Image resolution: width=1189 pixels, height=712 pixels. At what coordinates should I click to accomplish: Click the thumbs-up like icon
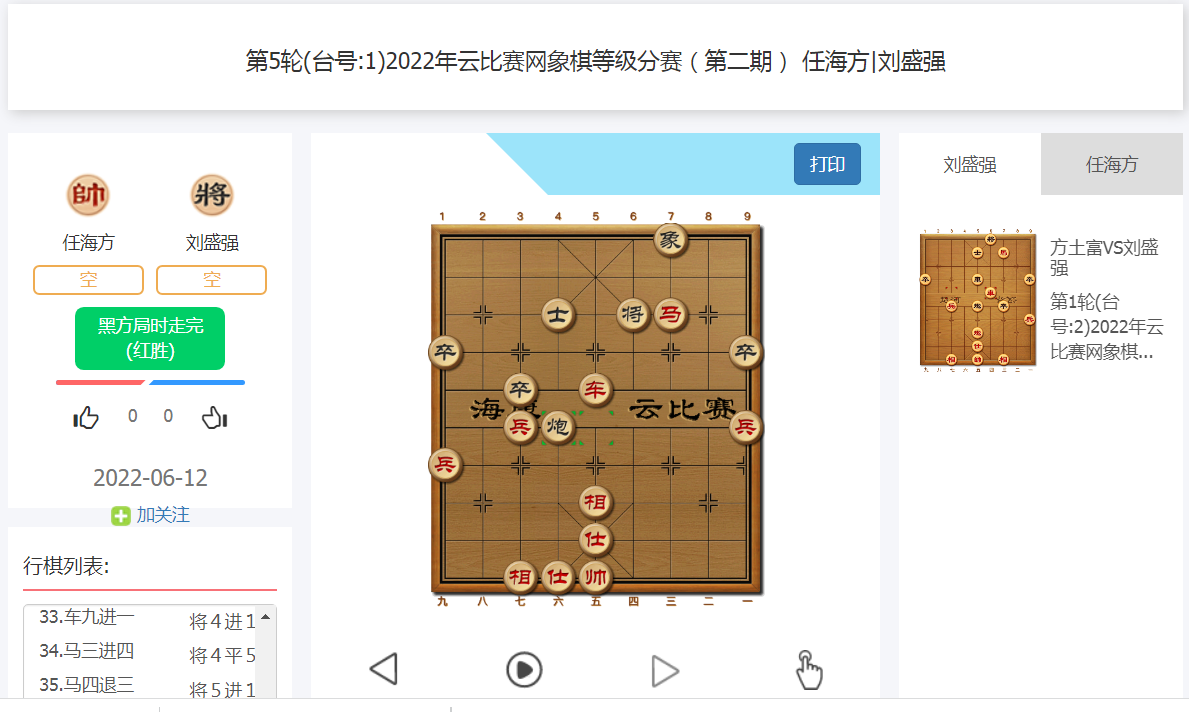86,417
